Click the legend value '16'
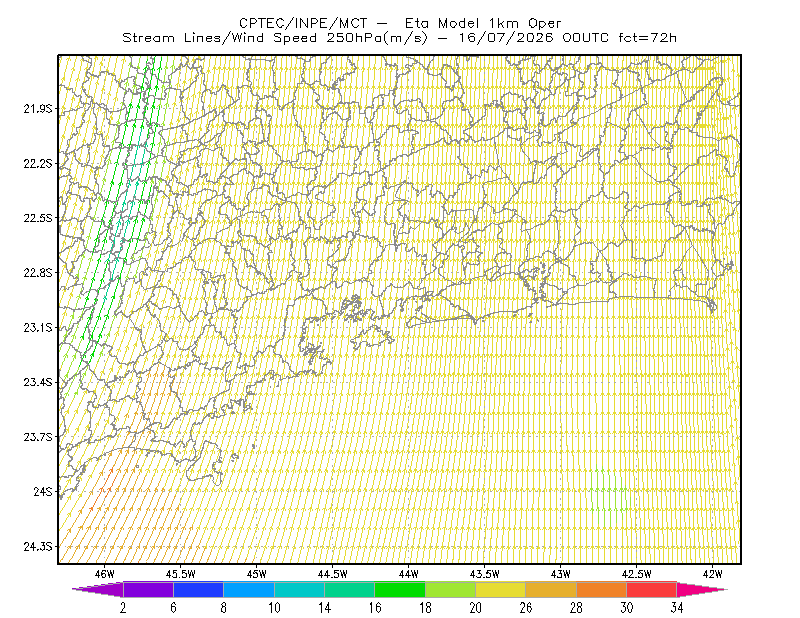 click(375, 608)
